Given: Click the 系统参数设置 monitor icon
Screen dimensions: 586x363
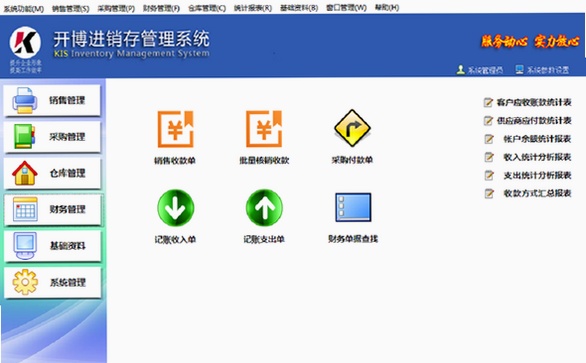Looking at the screenshot, I should [x=519, y=70].
